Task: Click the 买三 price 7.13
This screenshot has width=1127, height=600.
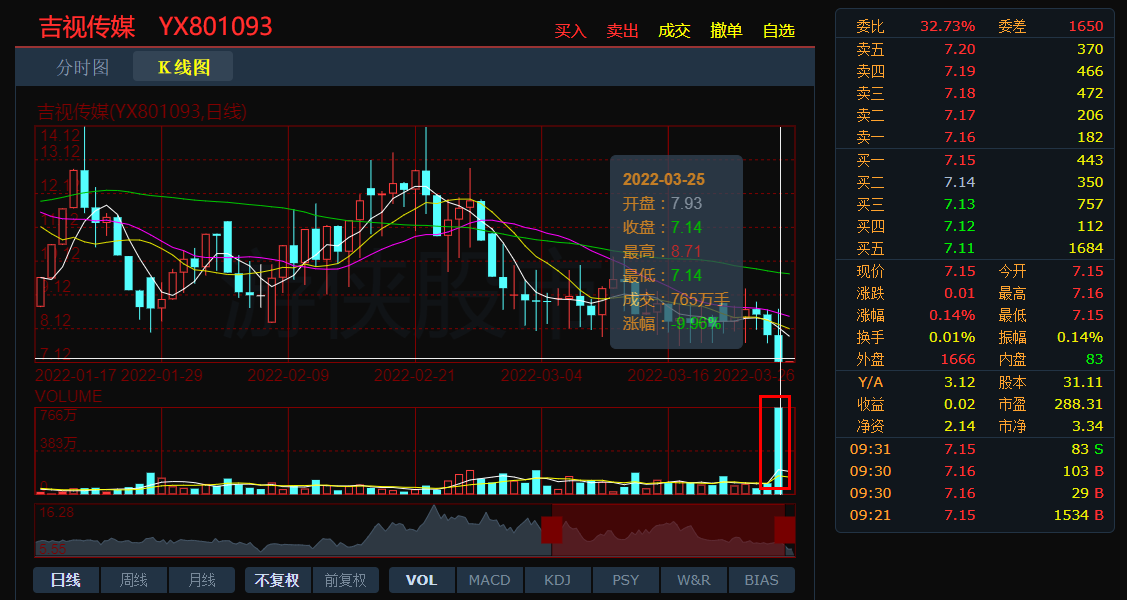Action: (x=960, y=205)
